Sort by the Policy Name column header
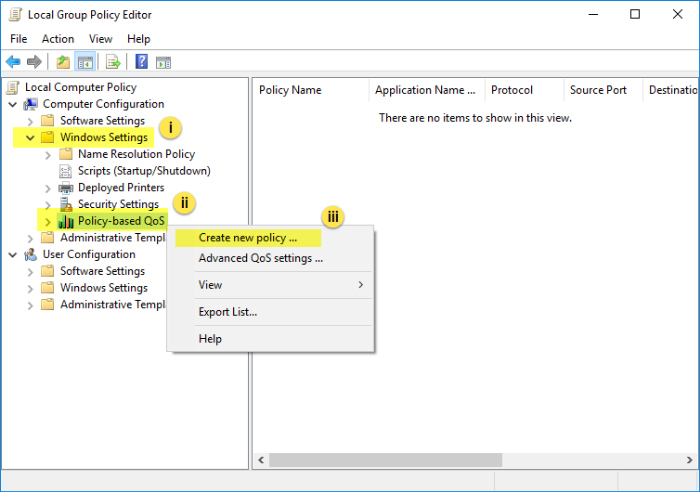 [x=290, y=90]
